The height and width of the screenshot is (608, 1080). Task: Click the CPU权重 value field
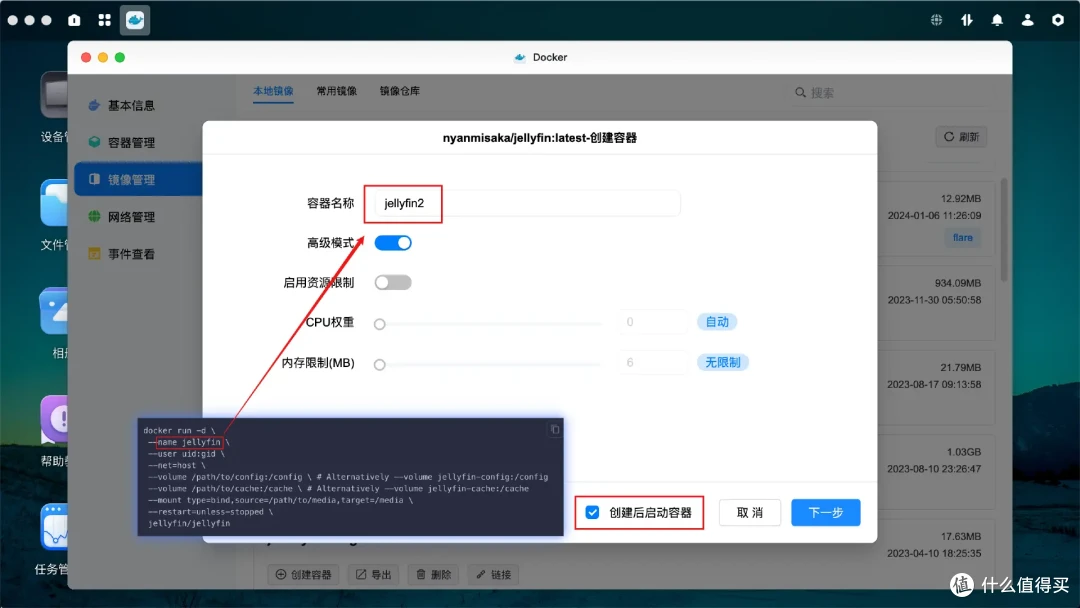(653, 322)
